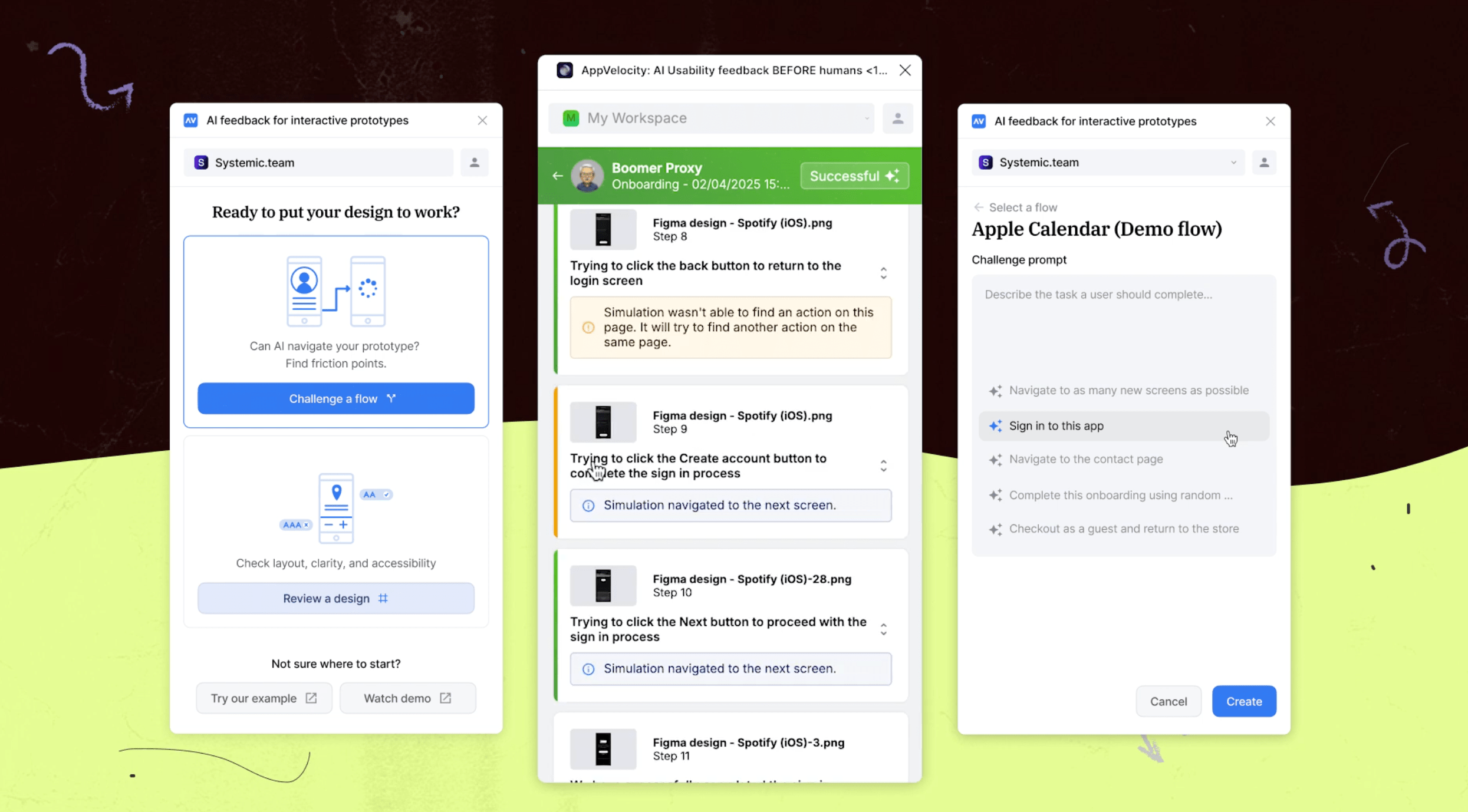
Task: Expand Step 8 back button details
Action: coord(883,273)
